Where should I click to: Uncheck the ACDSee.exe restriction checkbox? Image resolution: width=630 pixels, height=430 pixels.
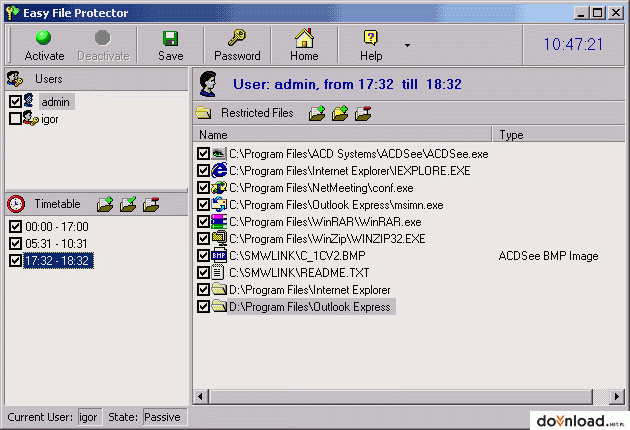pyautogui.click(x=203, y=154)
